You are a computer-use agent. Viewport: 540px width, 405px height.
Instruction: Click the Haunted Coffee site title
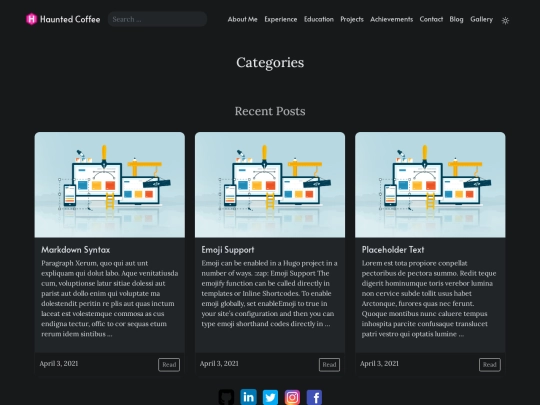click(x=70, y=19)
